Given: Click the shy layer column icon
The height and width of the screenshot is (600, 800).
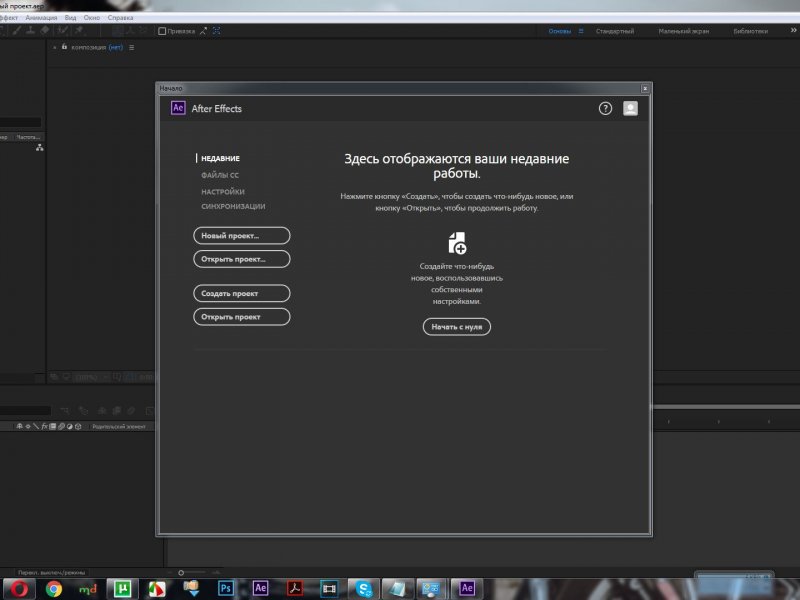Looking at the screenshot, I should 19,426.
